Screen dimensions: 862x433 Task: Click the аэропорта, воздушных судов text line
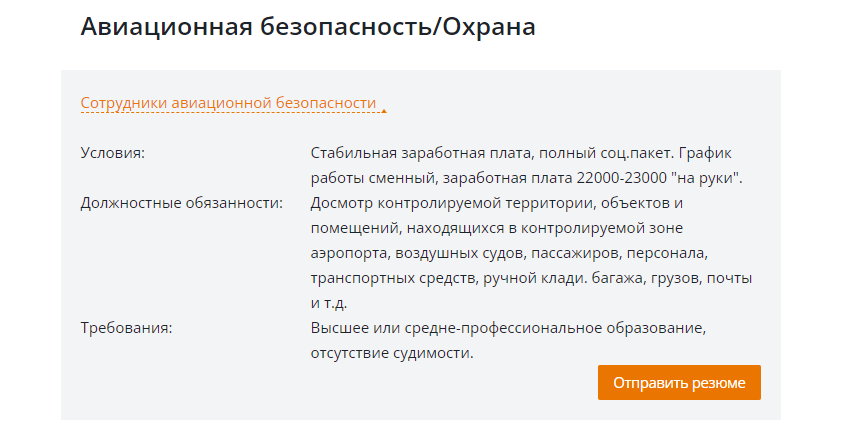[509, 253]
